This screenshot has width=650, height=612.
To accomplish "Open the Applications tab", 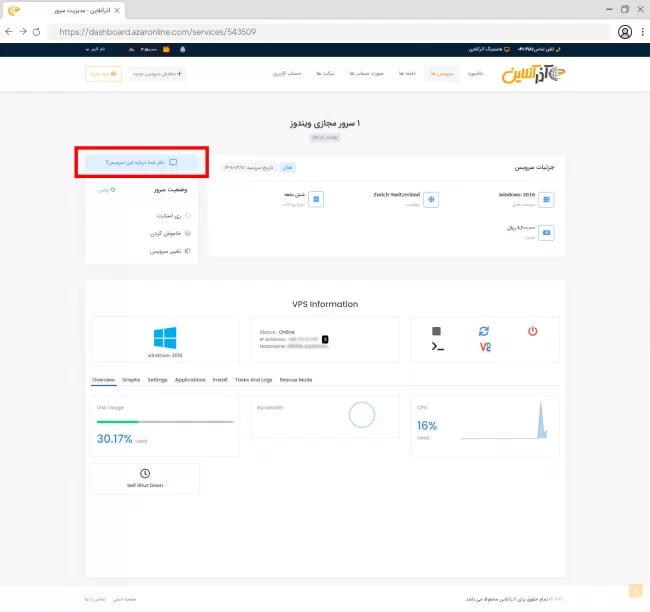I will (x=190, y=380).
